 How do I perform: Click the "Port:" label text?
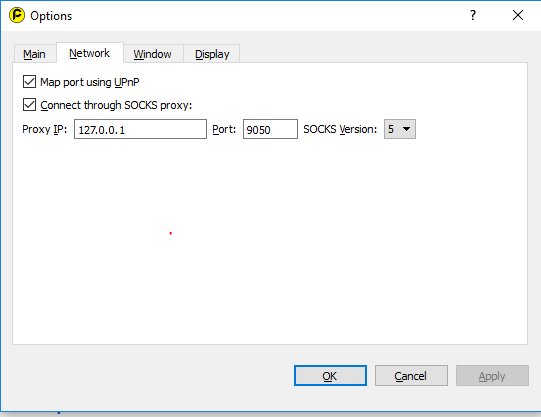224,129
